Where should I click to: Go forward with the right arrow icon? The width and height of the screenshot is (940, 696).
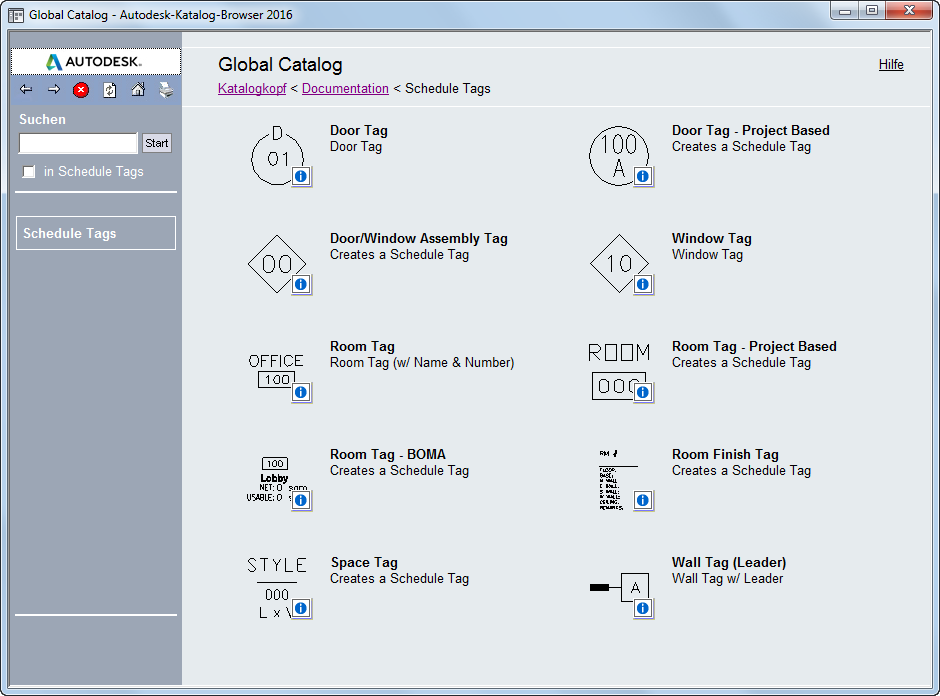click(54, 89)
